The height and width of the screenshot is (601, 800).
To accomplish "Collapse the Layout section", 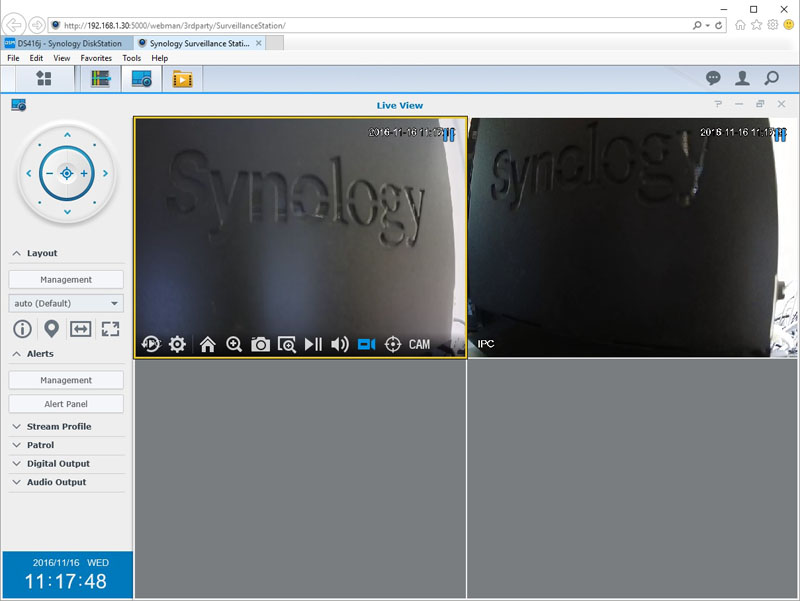I will [x=17, y=253].
